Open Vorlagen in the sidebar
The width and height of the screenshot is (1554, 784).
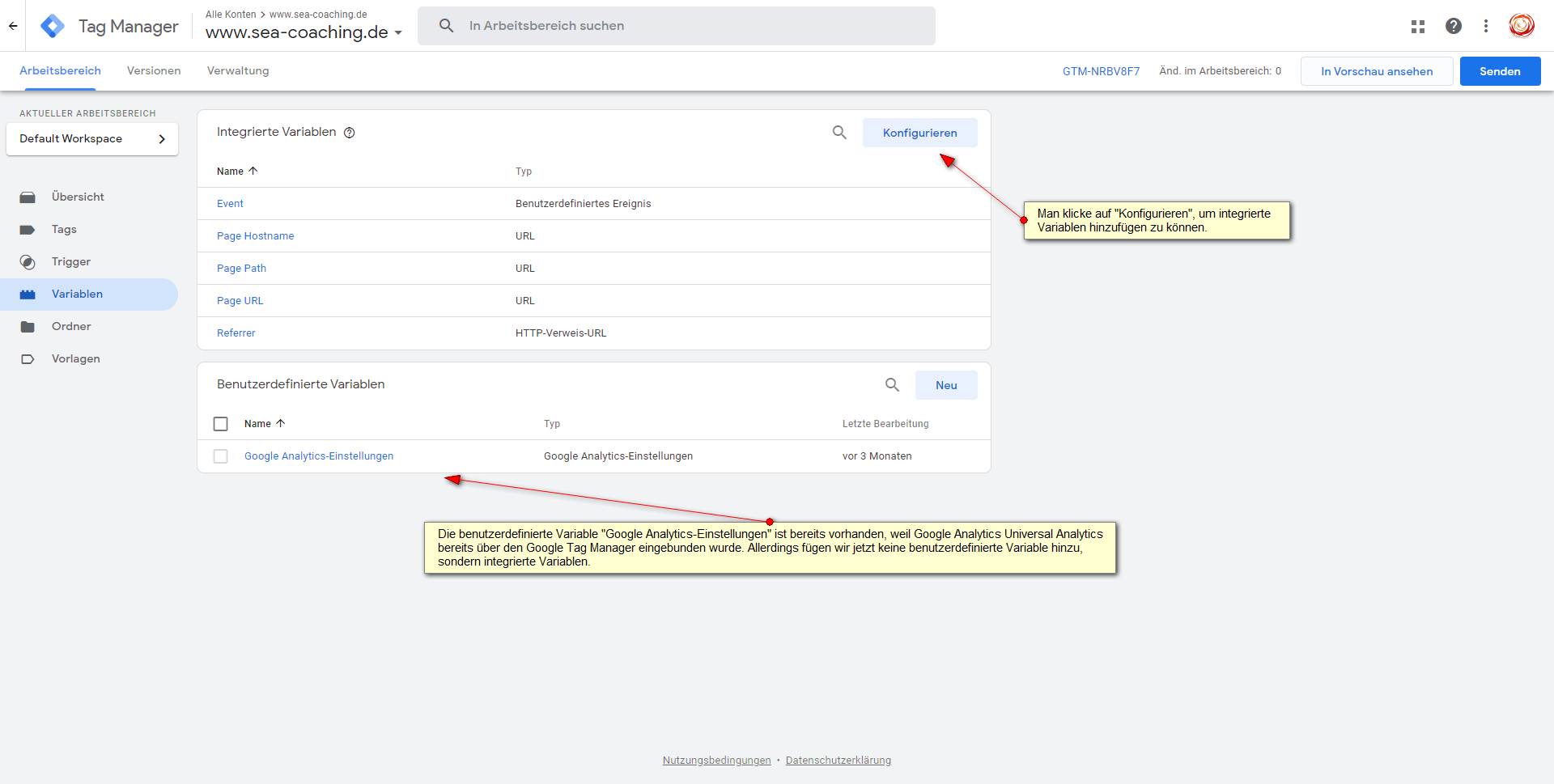pyautogui.click(x=76, y=359)
